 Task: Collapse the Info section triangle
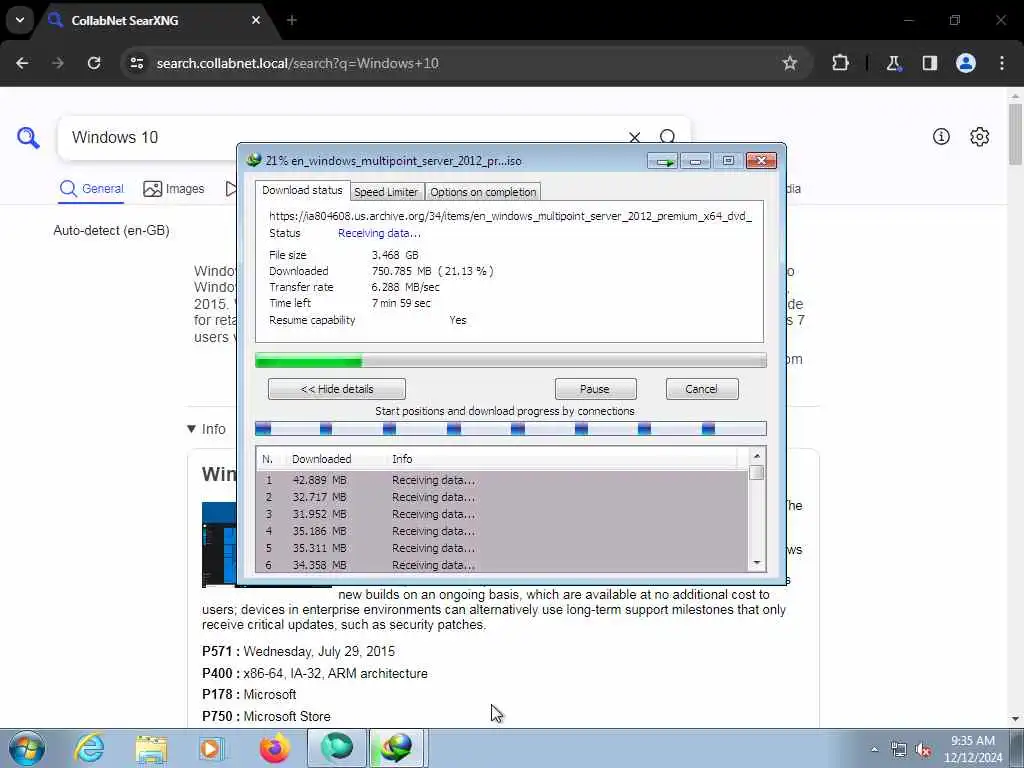click(x=191, y=429)
